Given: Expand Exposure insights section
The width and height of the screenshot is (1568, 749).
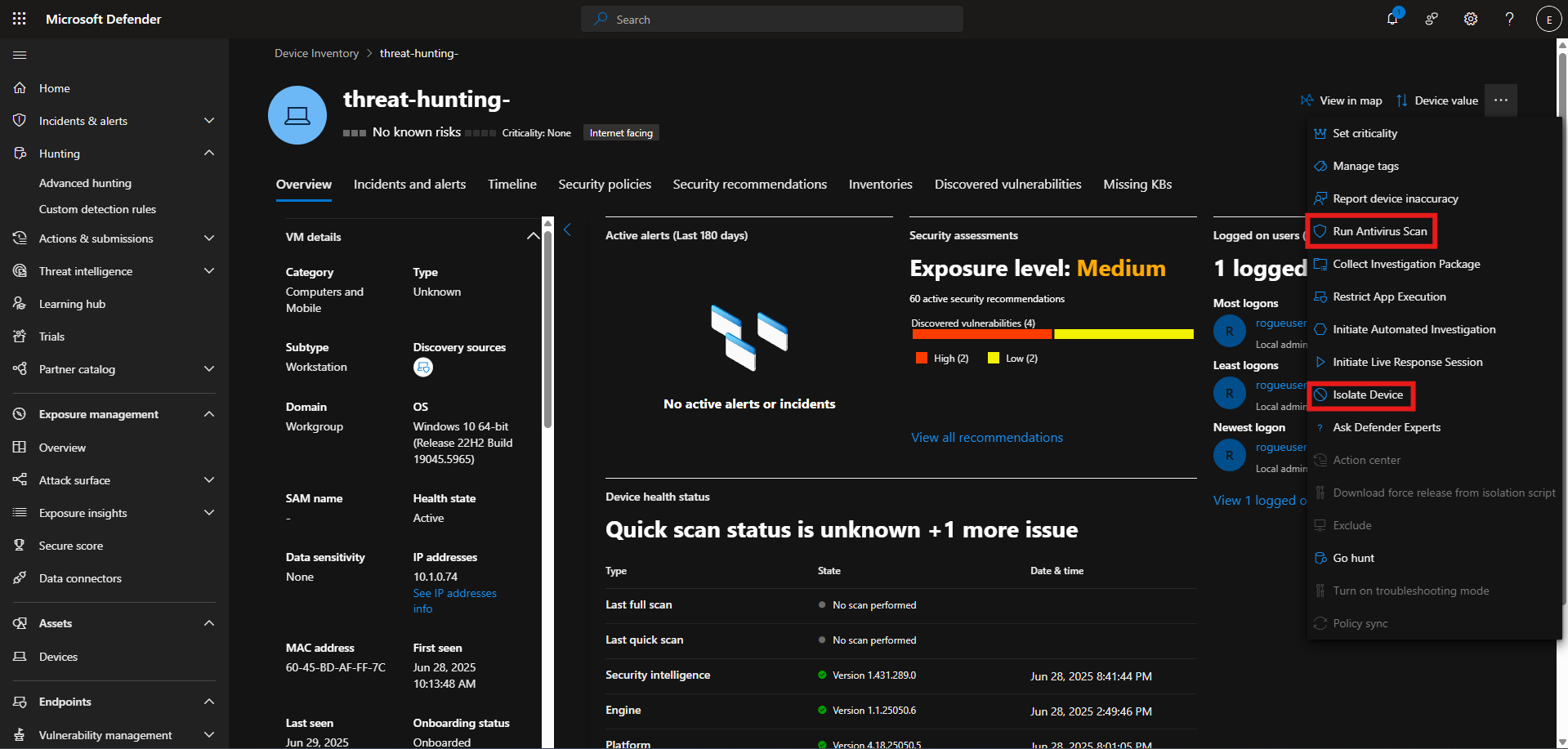Looking at the screenshot, I should click(x=209, y=513).
